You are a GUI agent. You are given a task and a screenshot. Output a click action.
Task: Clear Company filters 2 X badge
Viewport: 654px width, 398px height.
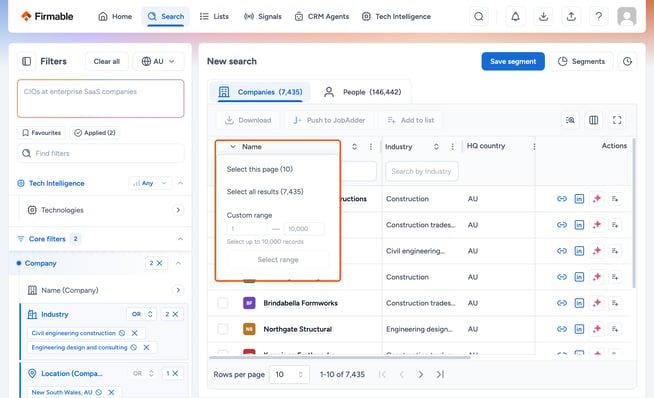[x=156, y=263]
